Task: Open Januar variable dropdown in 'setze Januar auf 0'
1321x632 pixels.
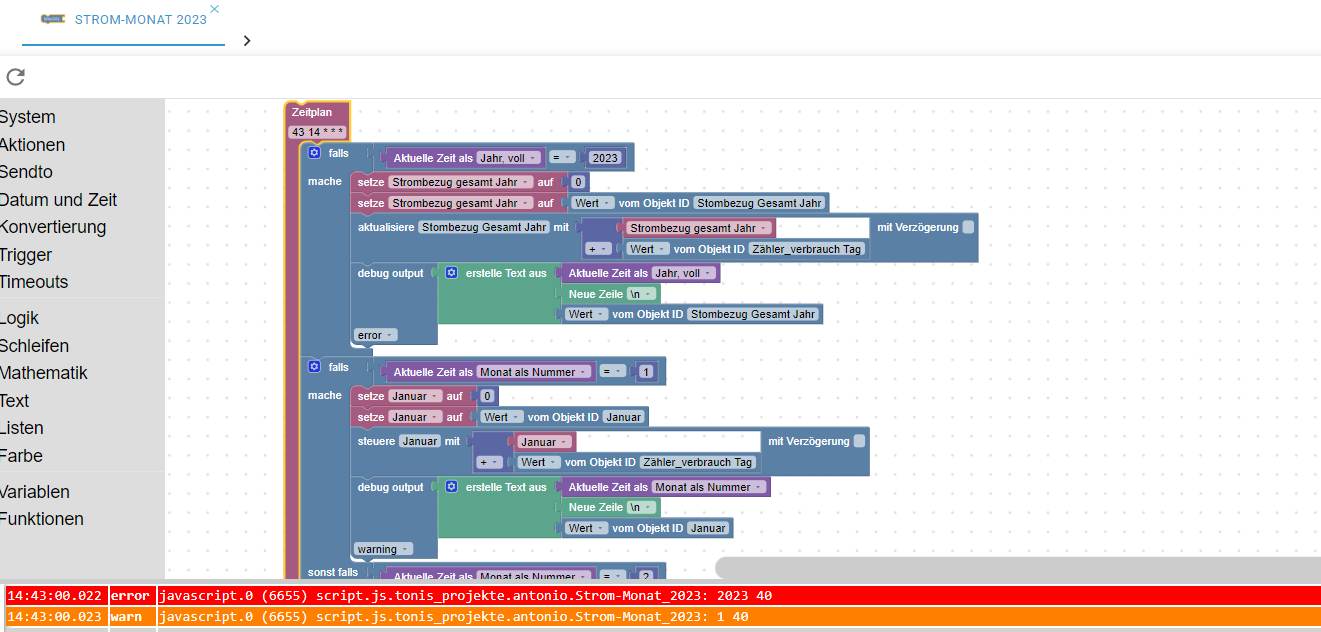Action: [x=414, y=396]
